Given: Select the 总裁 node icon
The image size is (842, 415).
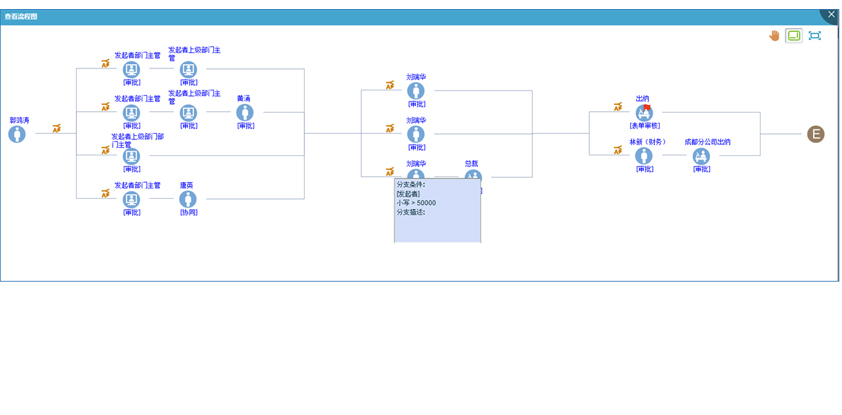Looking at the screenshot, I should 473,174.
